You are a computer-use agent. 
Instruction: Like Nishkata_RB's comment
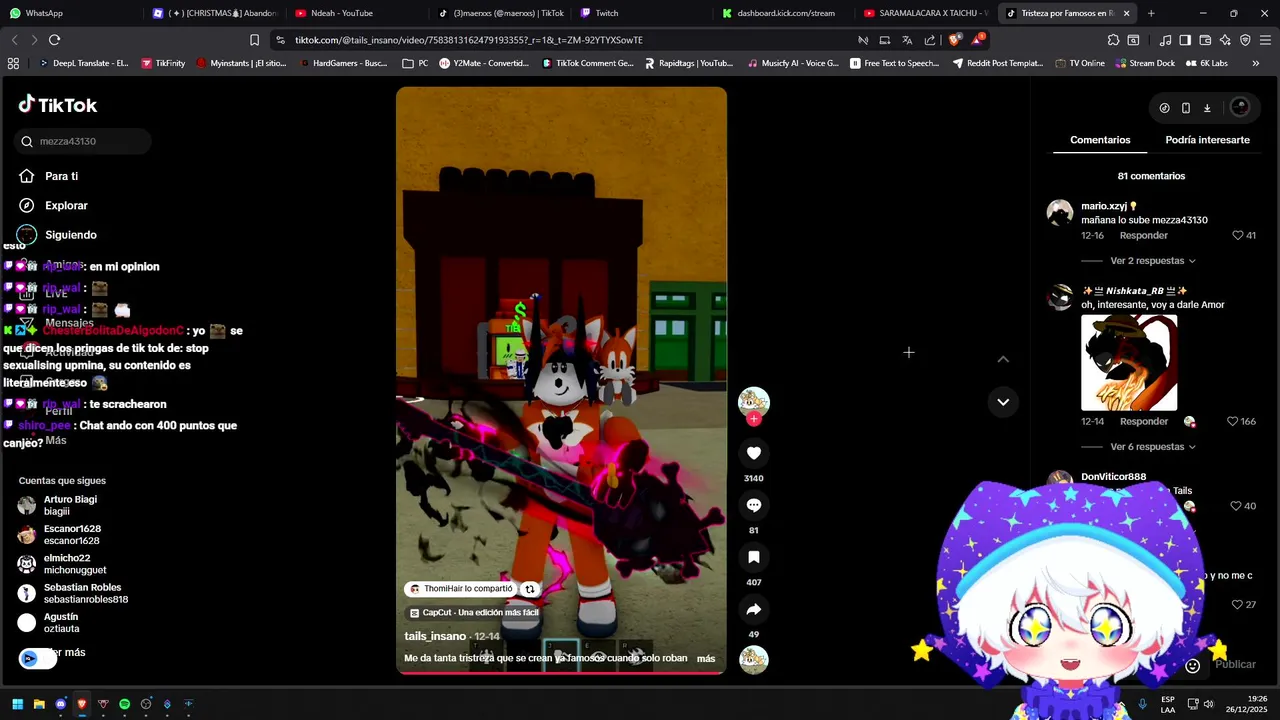1233,422
